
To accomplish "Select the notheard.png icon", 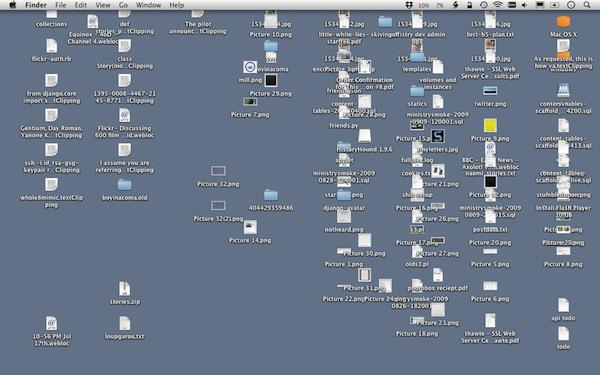I will 344,216.
